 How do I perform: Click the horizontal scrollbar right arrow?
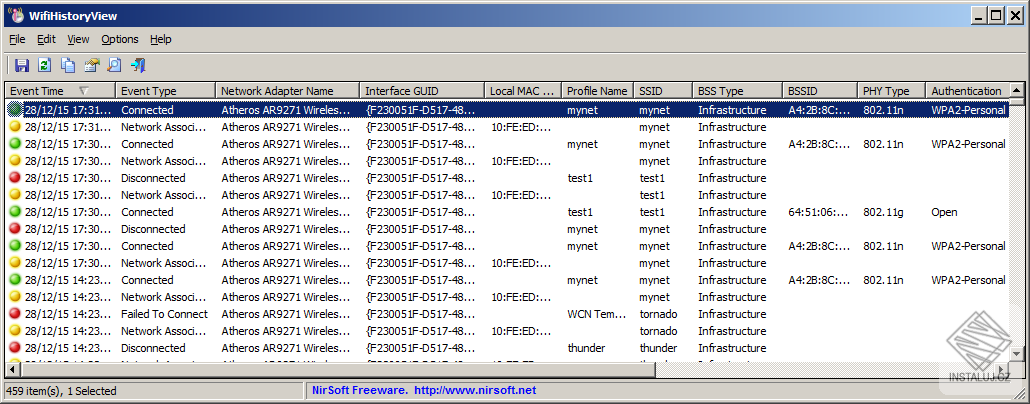pyautogui.click(x=1001, y=370)
